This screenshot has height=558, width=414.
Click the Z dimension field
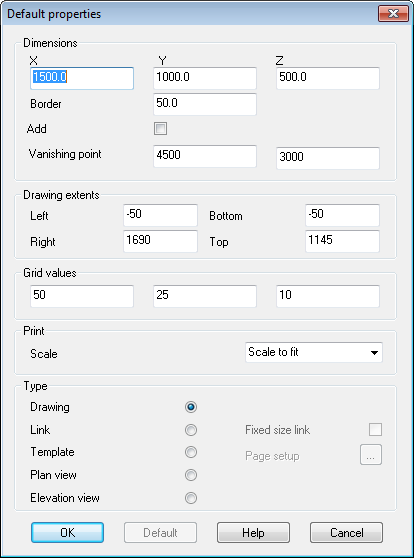click(328, 78)
